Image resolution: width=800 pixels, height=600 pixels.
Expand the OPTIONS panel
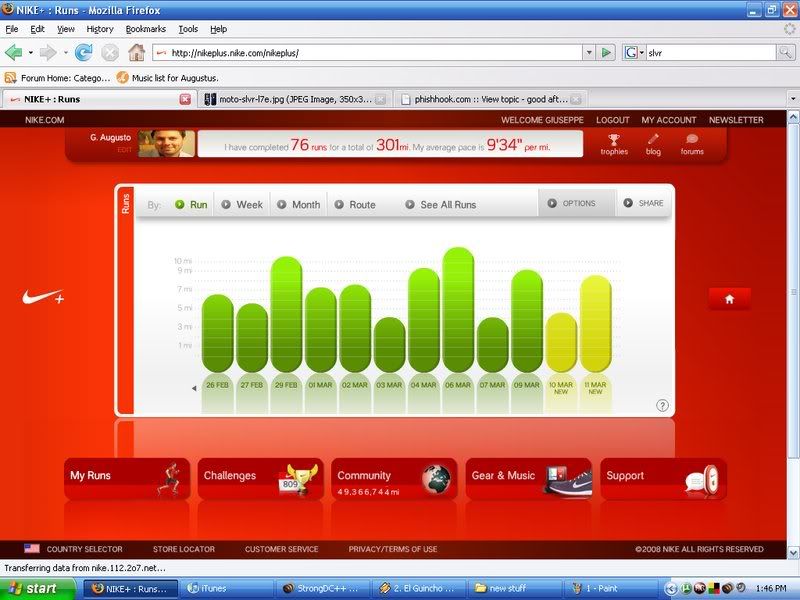(x=571, y=203)
